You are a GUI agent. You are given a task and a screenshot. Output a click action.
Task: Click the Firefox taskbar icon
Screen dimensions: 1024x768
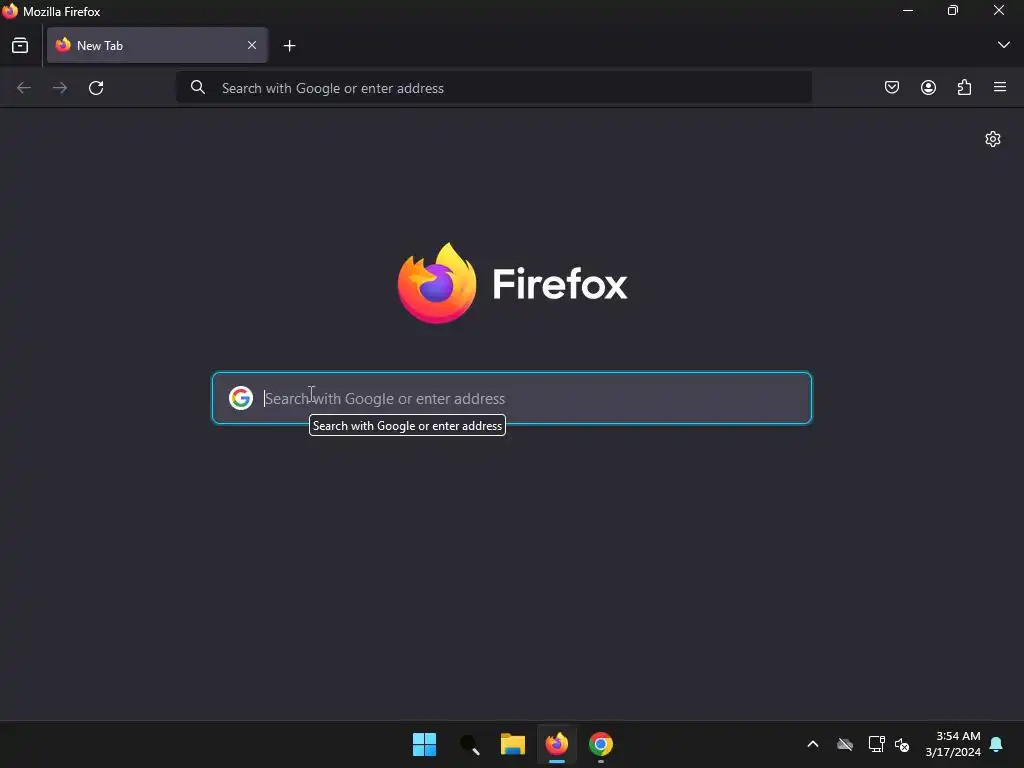pyautogui.click(x=556, y=744)
